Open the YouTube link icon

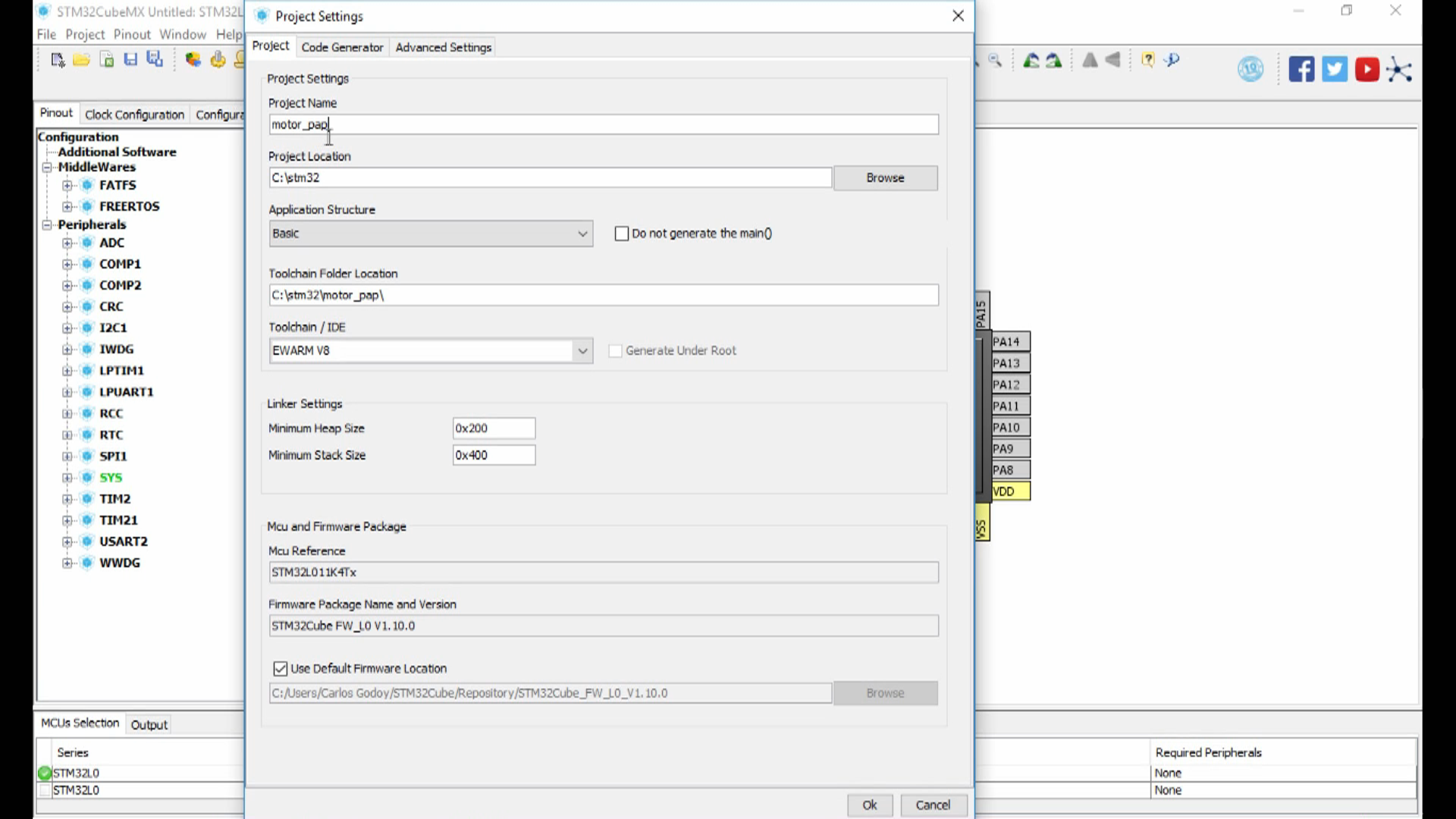click(x=1367, y=70)
